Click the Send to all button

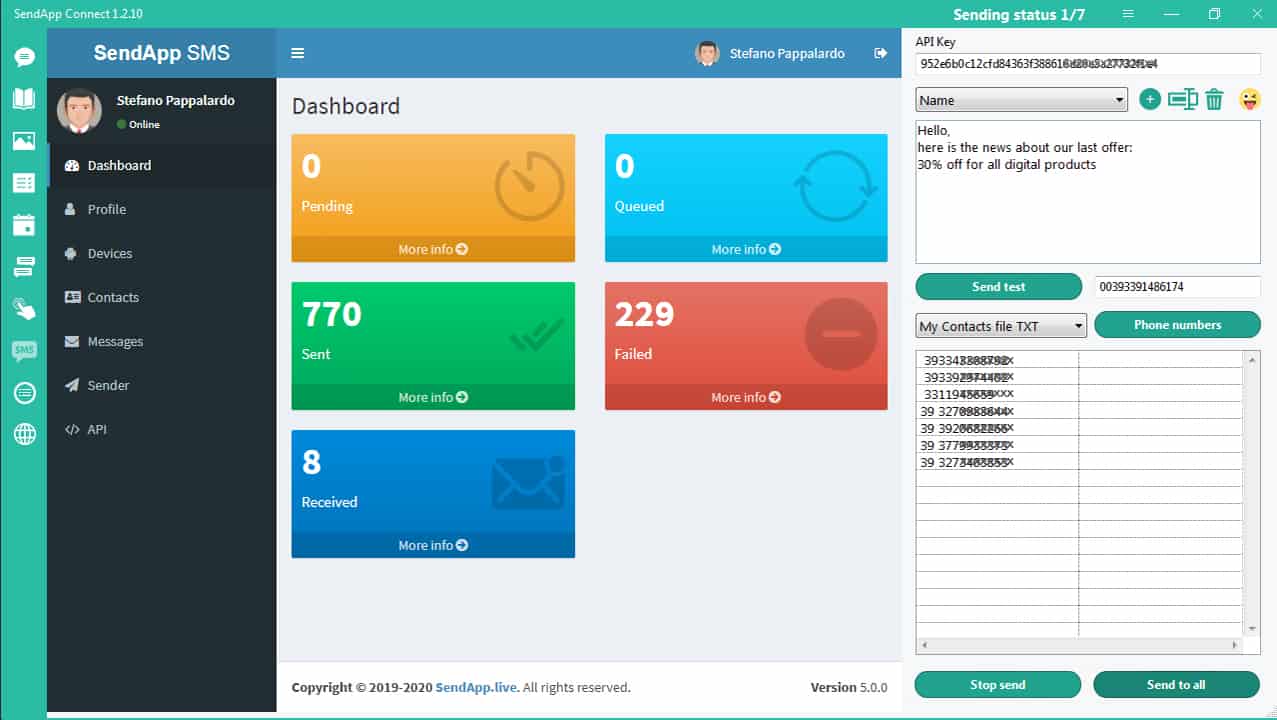(x=1176, y=685)
